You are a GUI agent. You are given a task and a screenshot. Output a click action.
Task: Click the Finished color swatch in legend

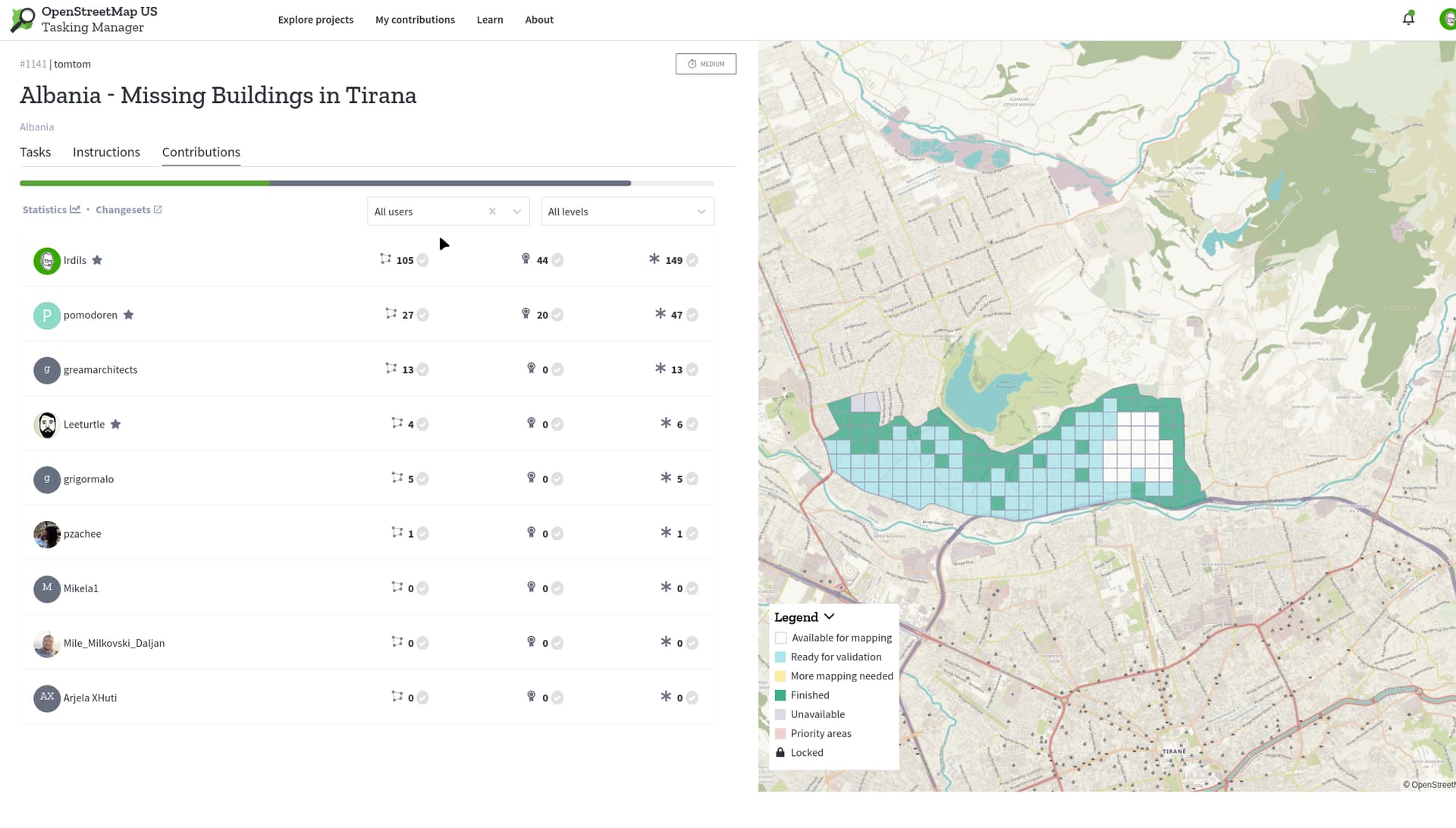click(x=780, y=695)
